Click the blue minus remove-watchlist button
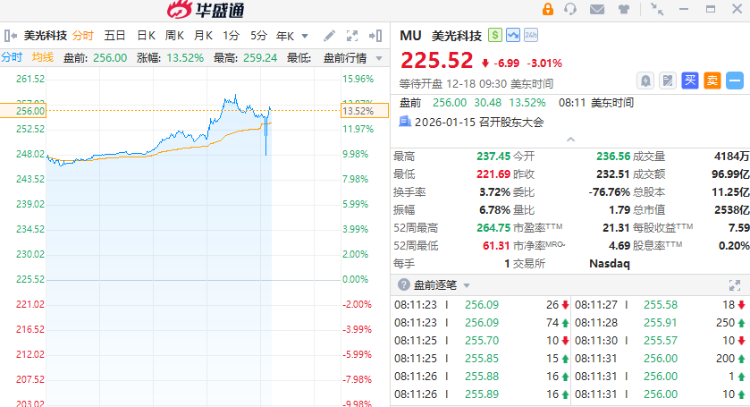Viewport: 750px width, 407px height. click(x=735, y=80)
